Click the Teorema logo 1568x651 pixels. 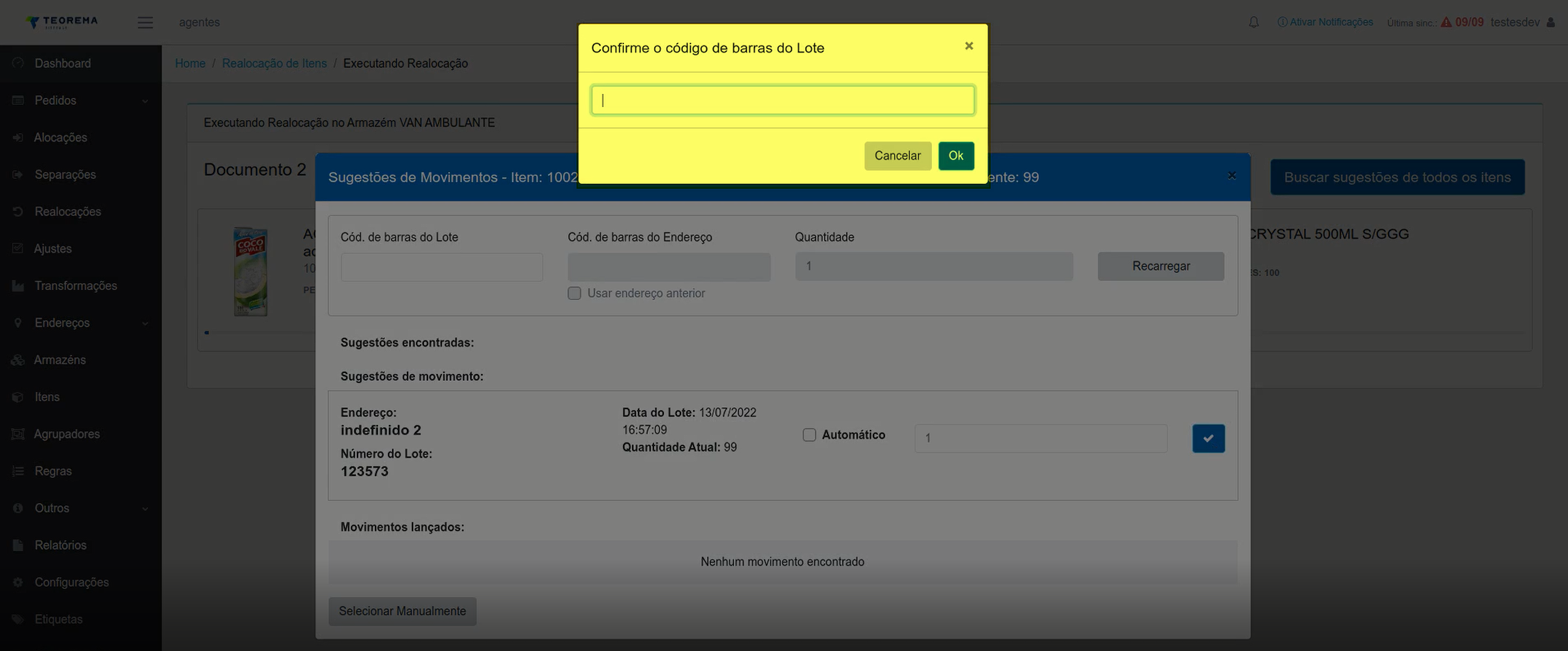[x=62, y=21]
